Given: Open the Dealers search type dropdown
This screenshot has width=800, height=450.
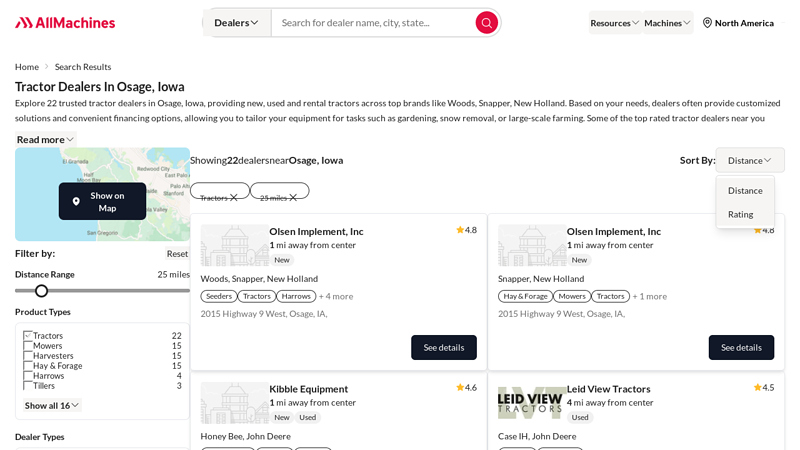Looking at the screenshot, I should pos(237,22).
